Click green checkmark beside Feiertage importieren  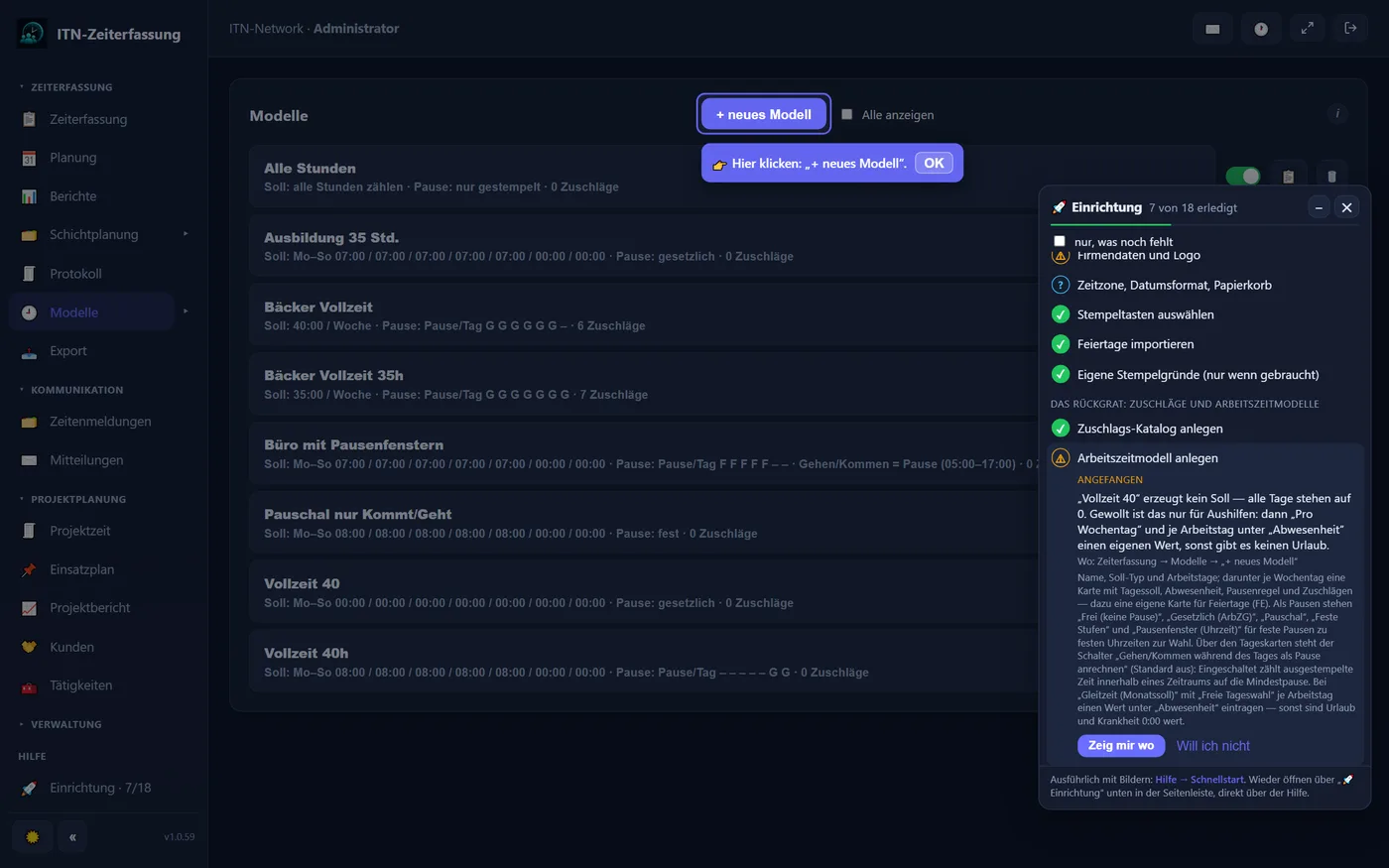click(1061, 344)
